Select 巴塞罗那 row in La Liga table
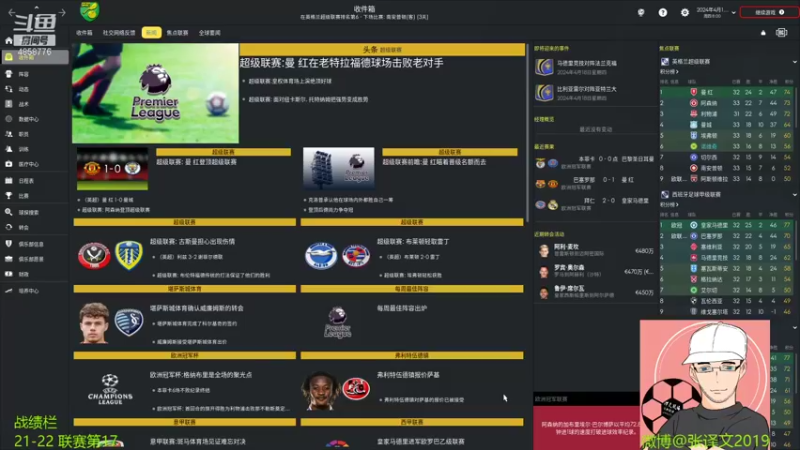The width and height of the screenshot is (800, 450). 727,236
